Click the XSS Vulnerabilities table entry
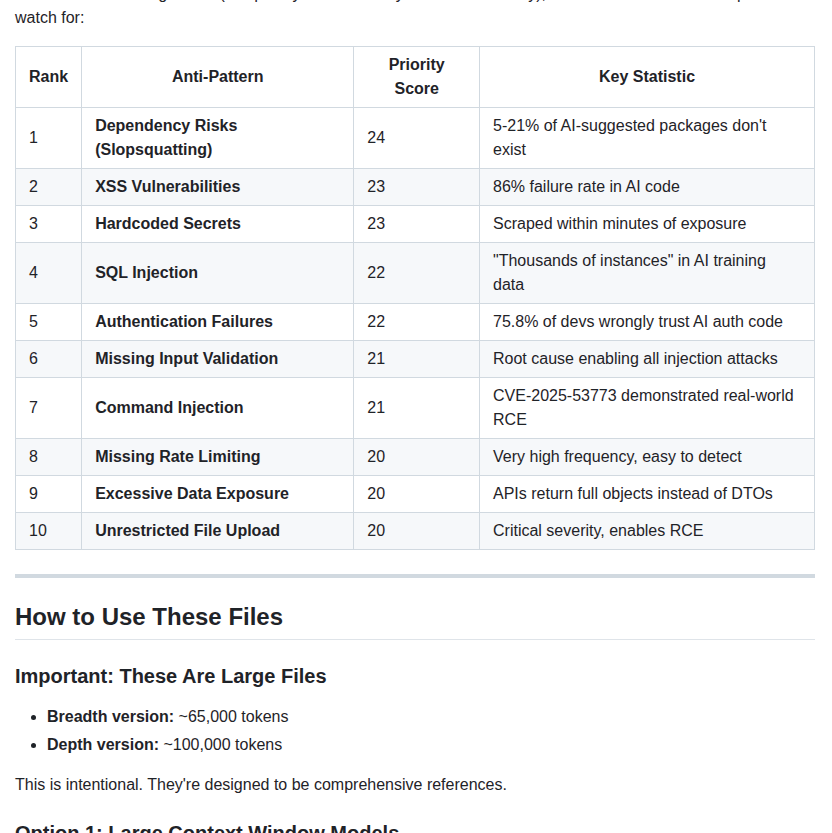The height and width of the screenshot is (833, 832). click(x=167, y=187)
